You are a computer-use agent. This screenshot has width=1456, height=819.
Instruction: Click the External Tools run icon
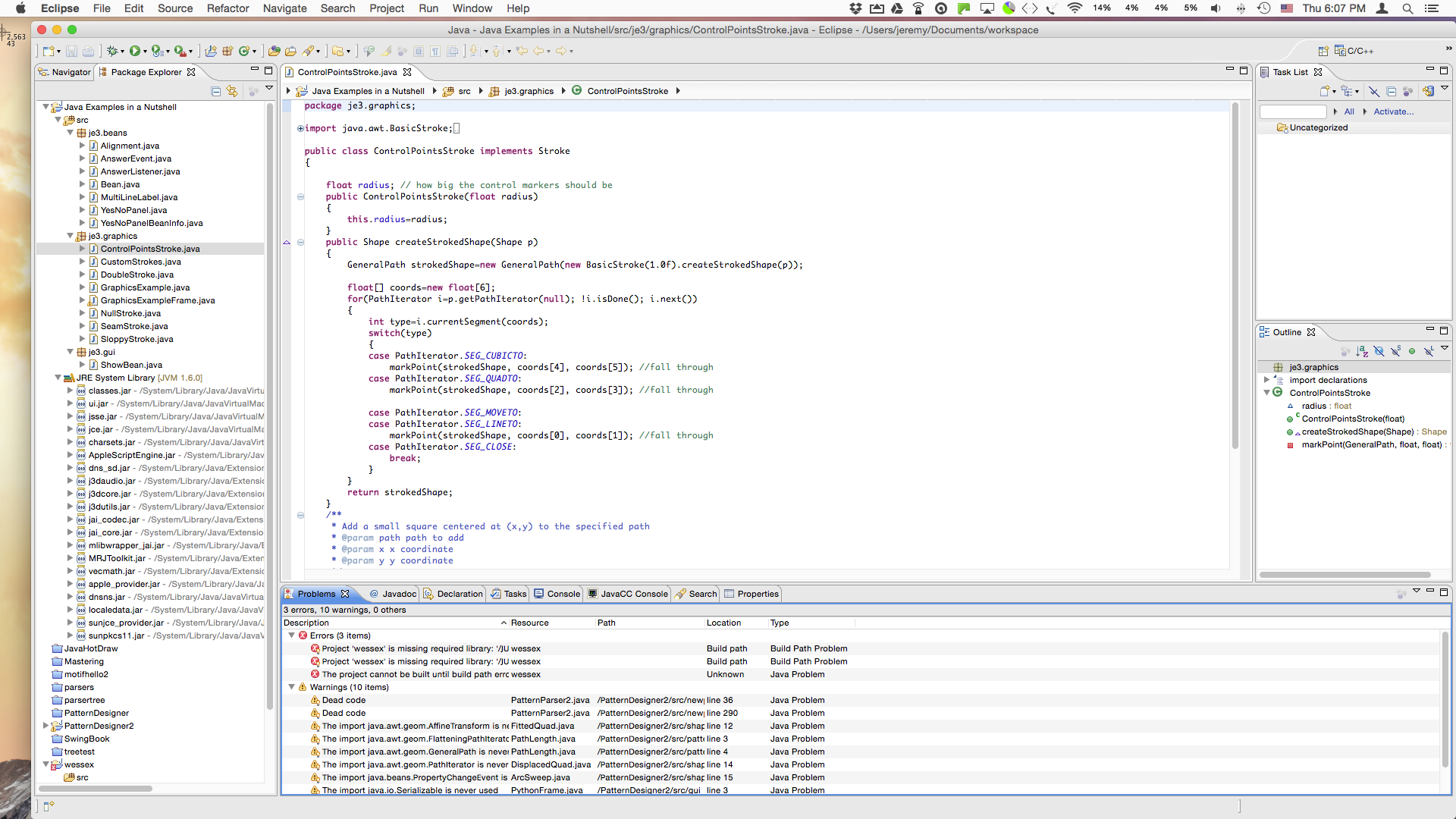[x=180, y=51]
